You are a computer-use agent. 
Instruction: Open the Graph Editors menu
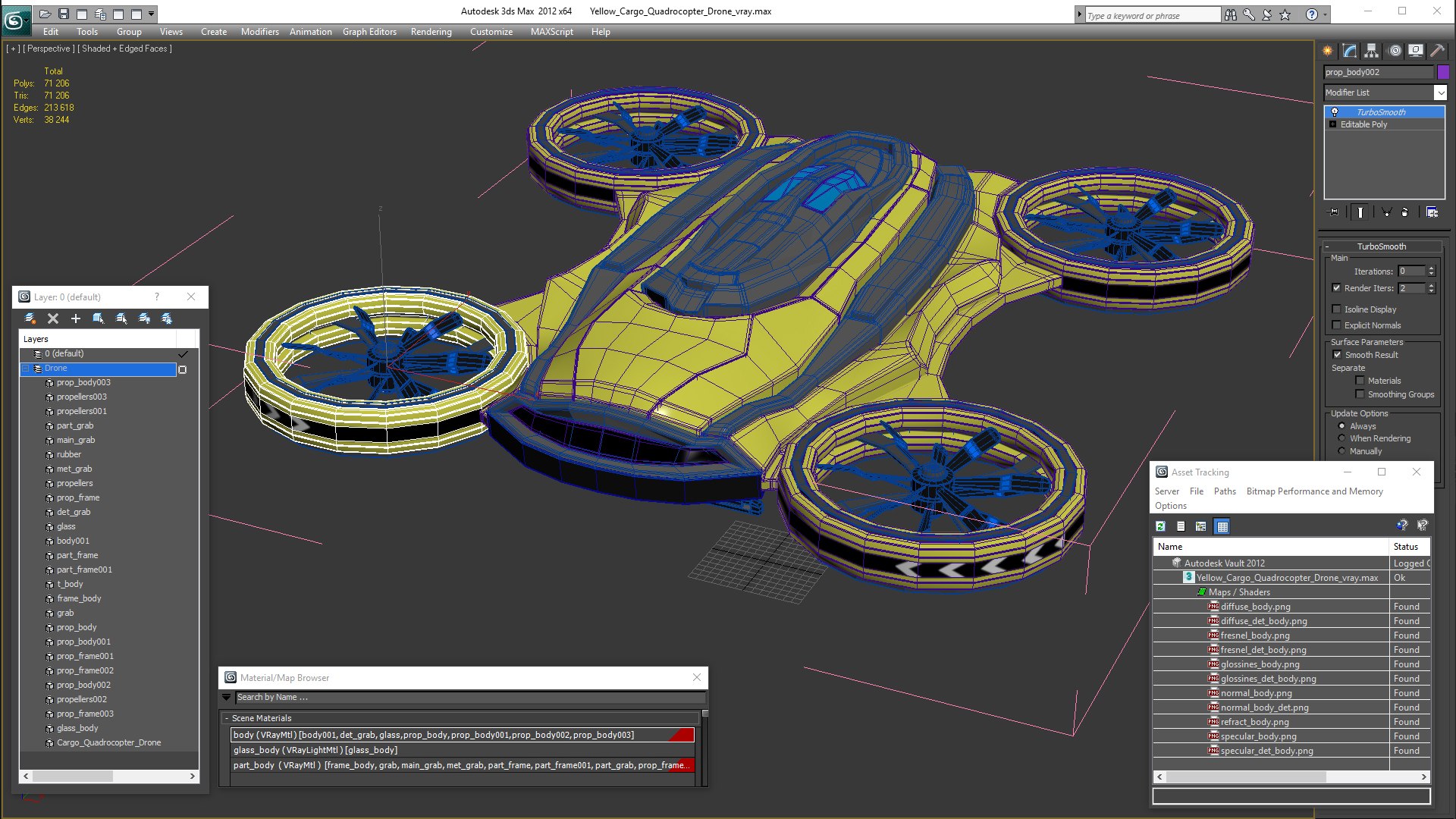[369, 32]
